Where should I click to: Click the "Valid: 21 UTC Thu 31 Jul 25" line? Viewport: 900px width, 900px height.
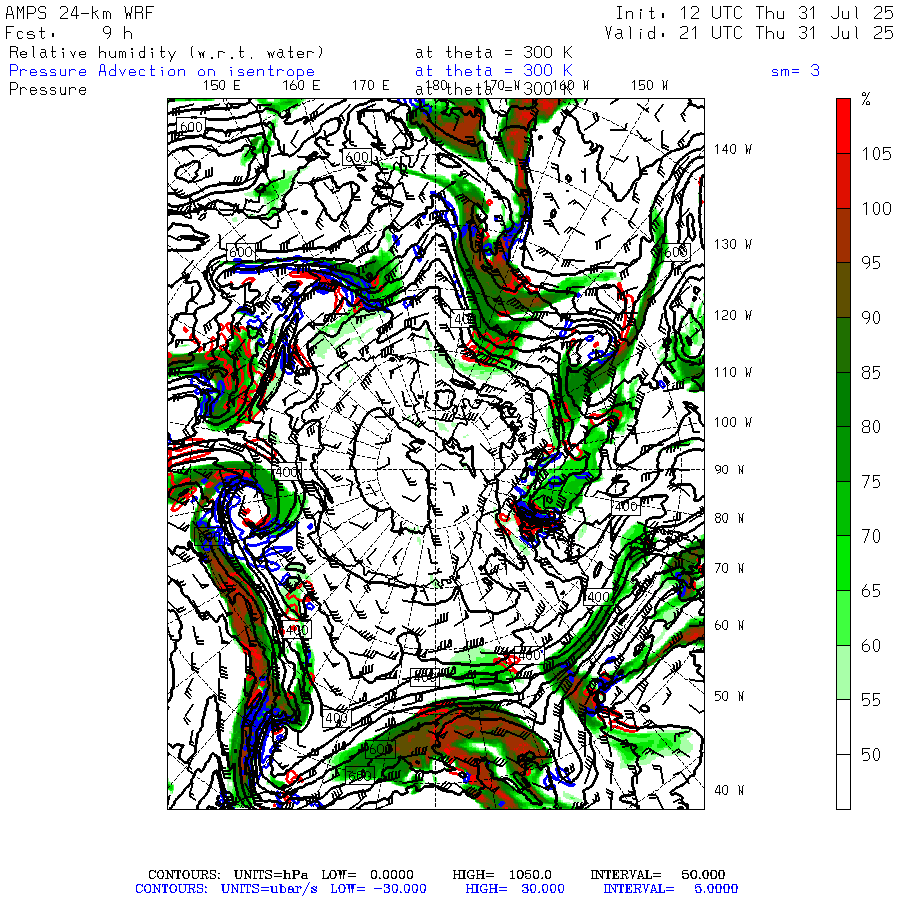coord(748,33)
